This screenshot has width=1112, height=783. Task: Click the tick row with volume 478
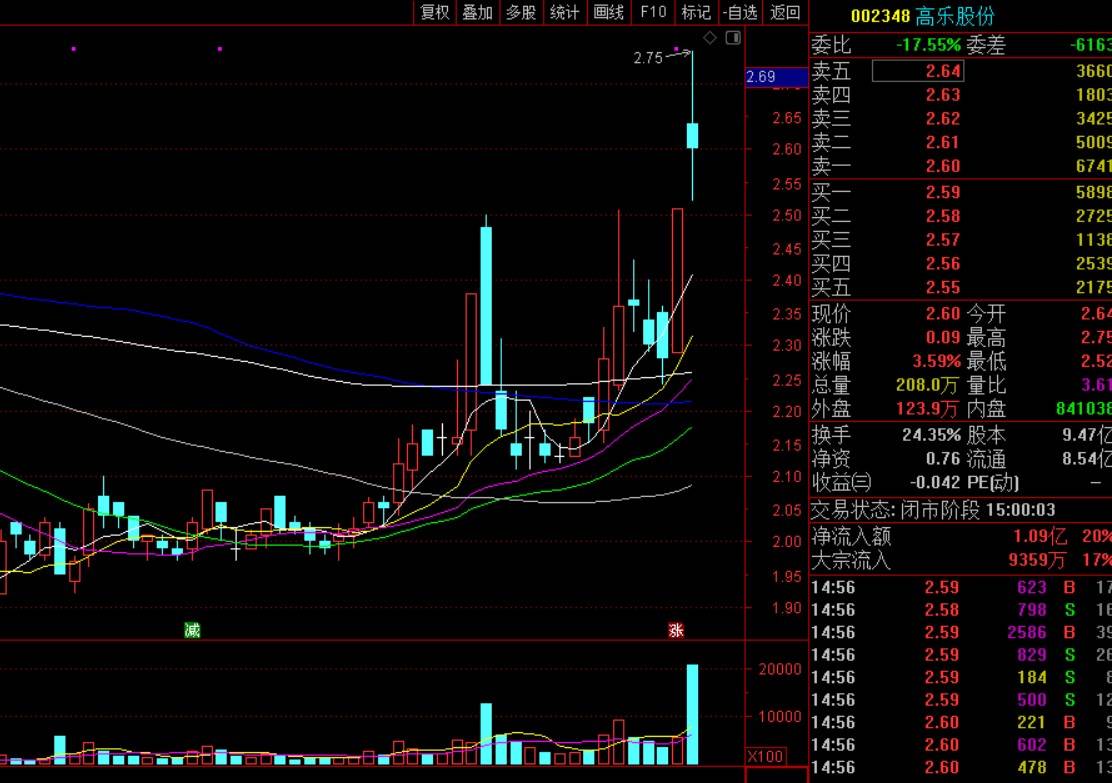click(961, 767)
